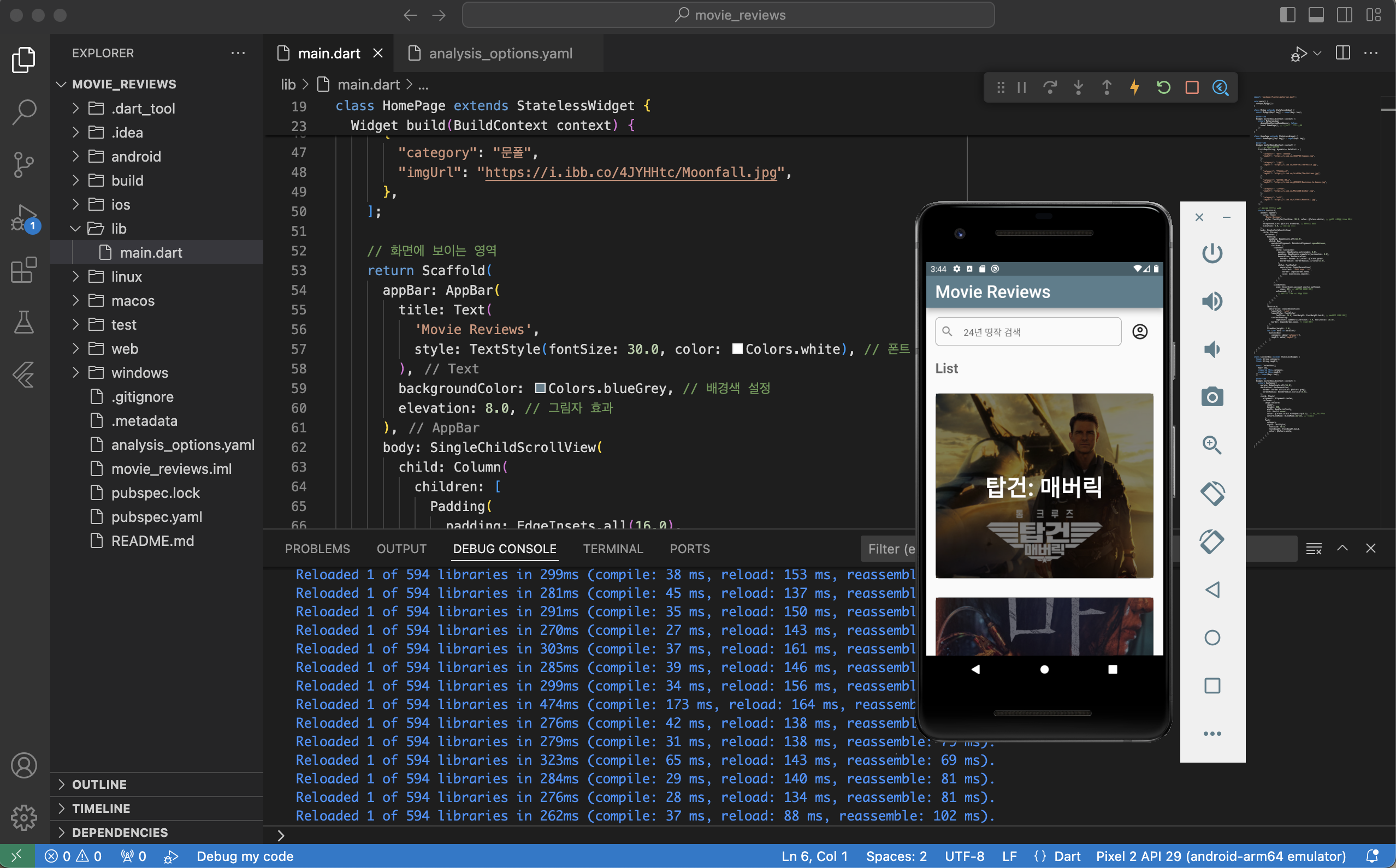Split the editor to the right

(1342, 53)
